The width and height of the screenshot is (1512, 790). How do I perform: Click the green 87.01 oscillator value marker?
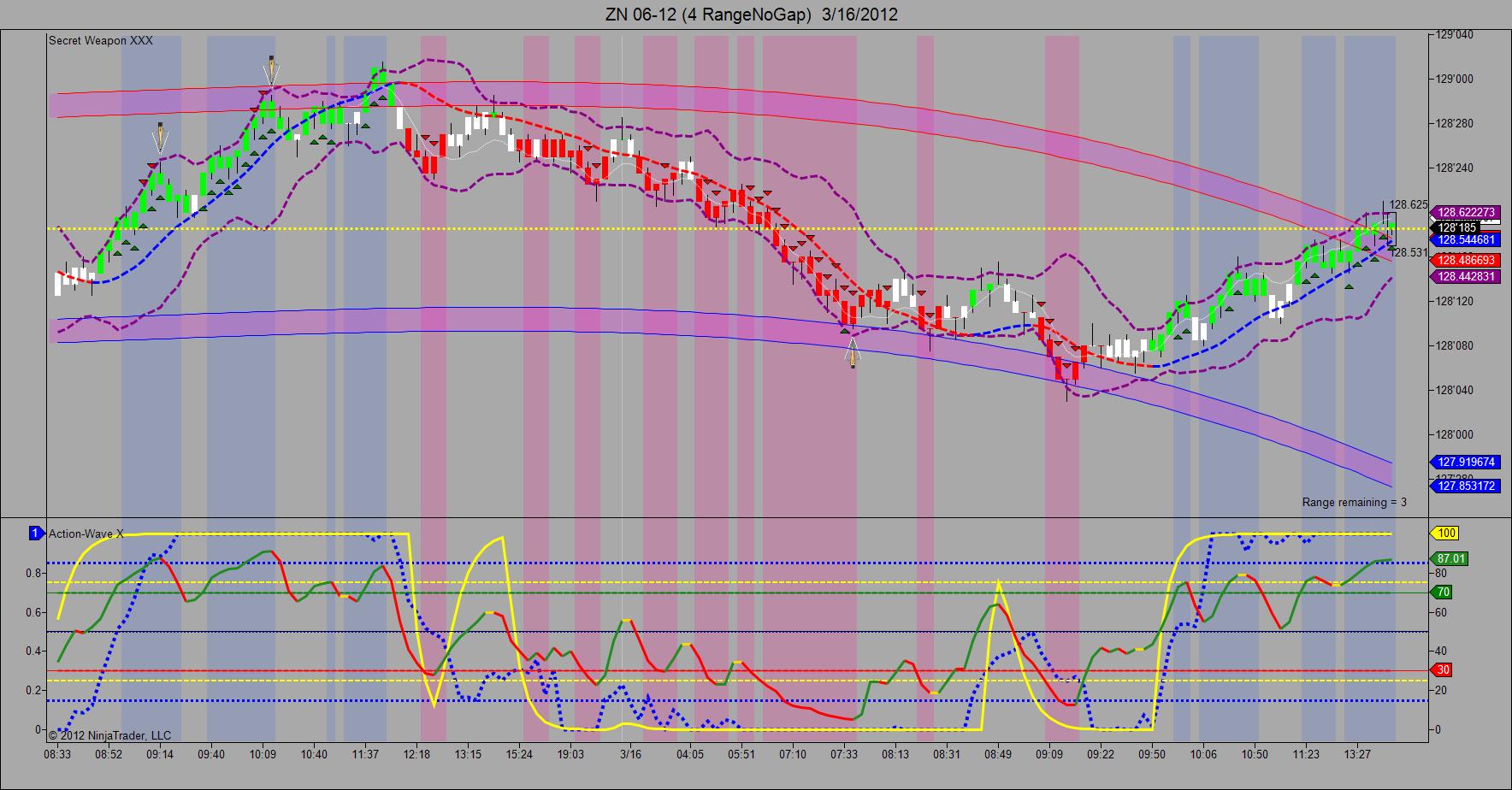coord(1451,559)
